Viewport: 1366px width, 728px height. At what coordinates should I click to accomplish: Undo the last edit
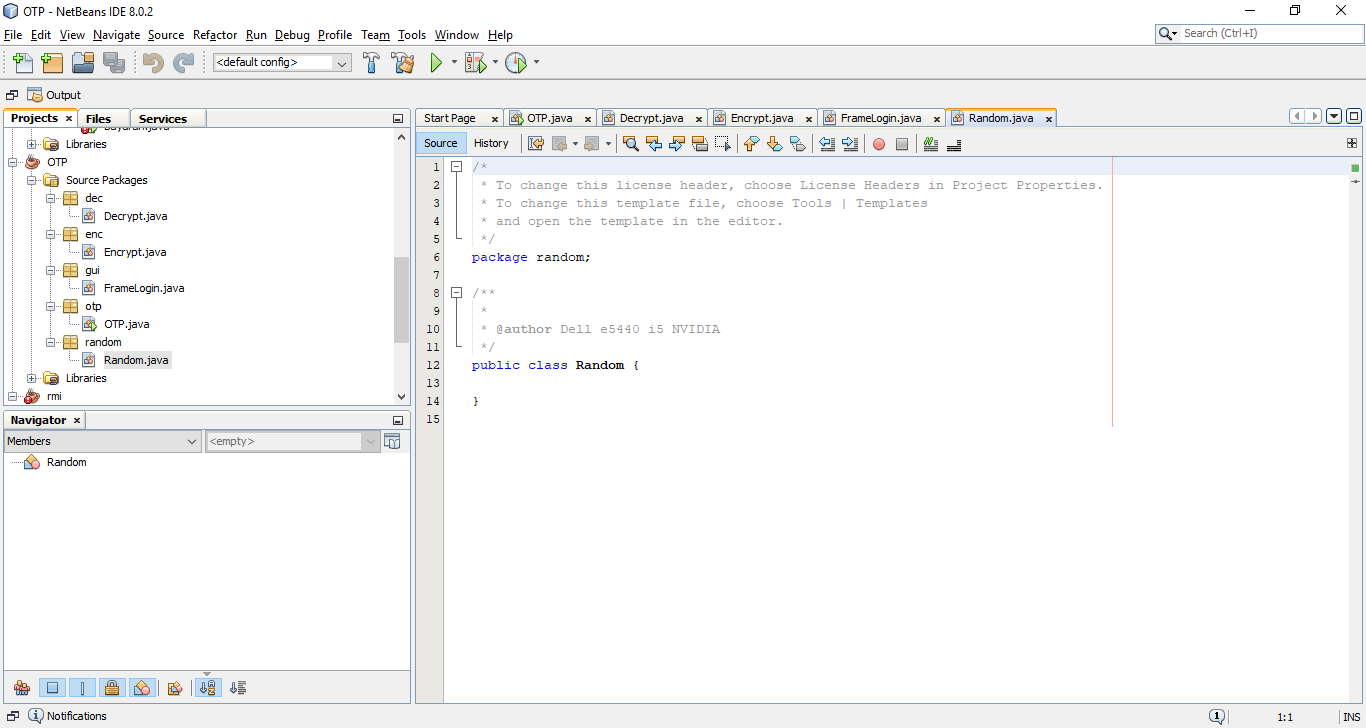(150, 62)
